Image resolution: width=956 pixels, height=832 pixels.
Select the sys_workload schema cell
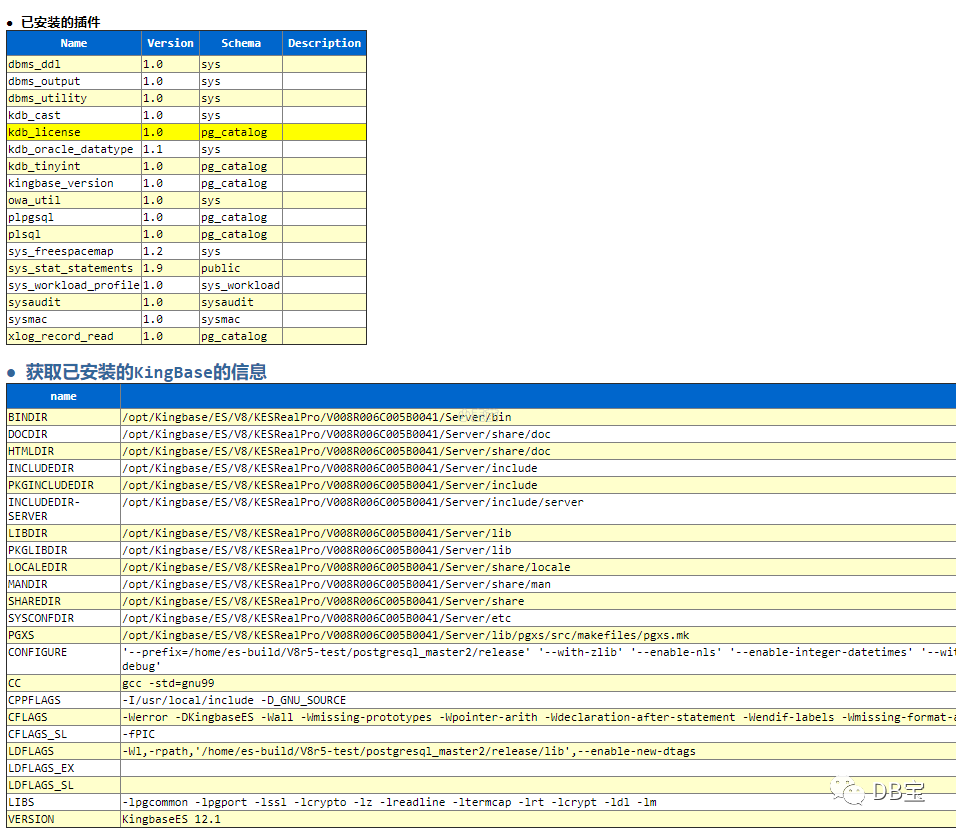coord(241,285)
